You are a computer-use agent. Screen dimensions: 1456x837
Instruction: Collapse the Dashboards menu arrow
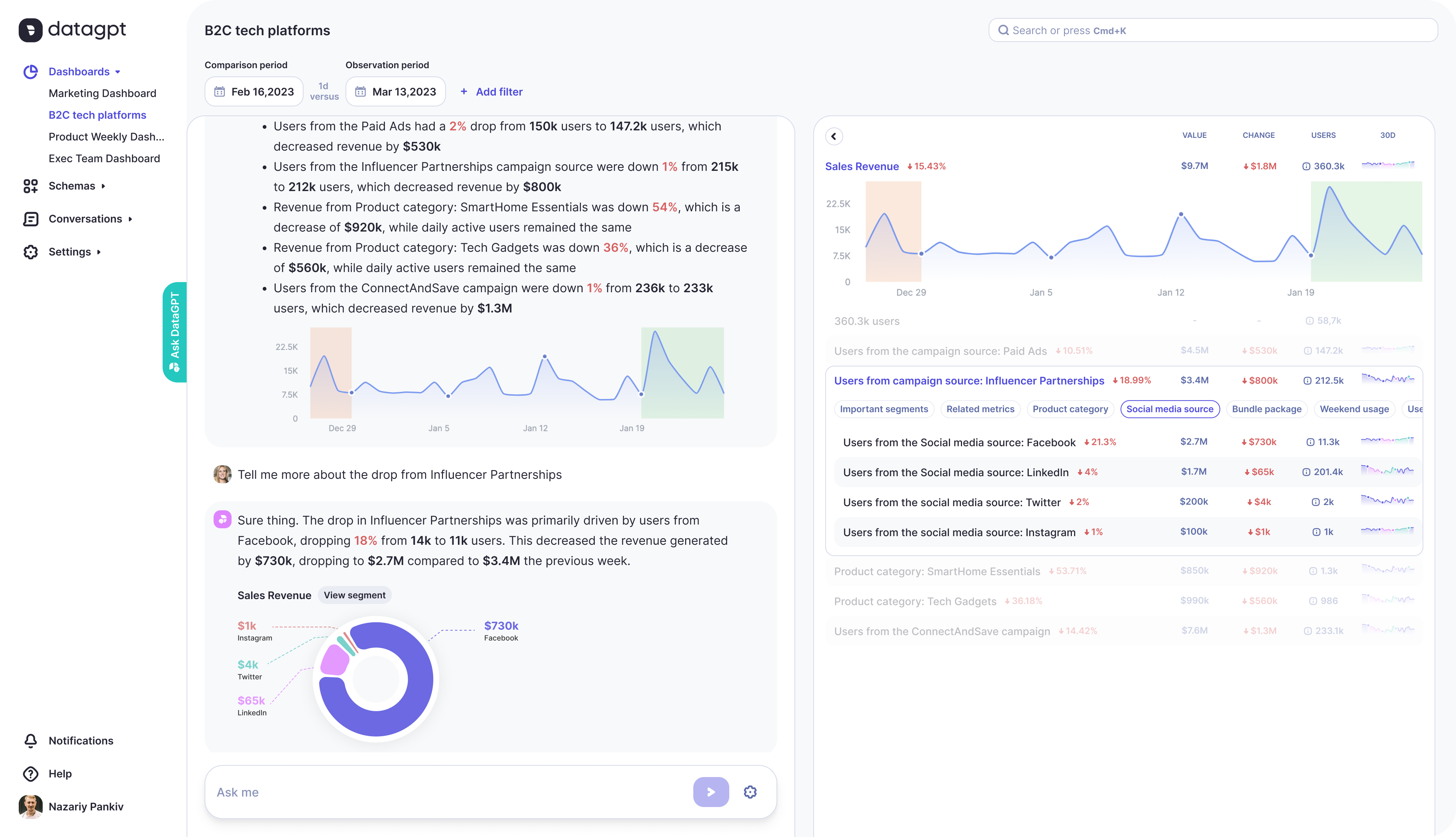pyautogui.click(x=118, y=72)
